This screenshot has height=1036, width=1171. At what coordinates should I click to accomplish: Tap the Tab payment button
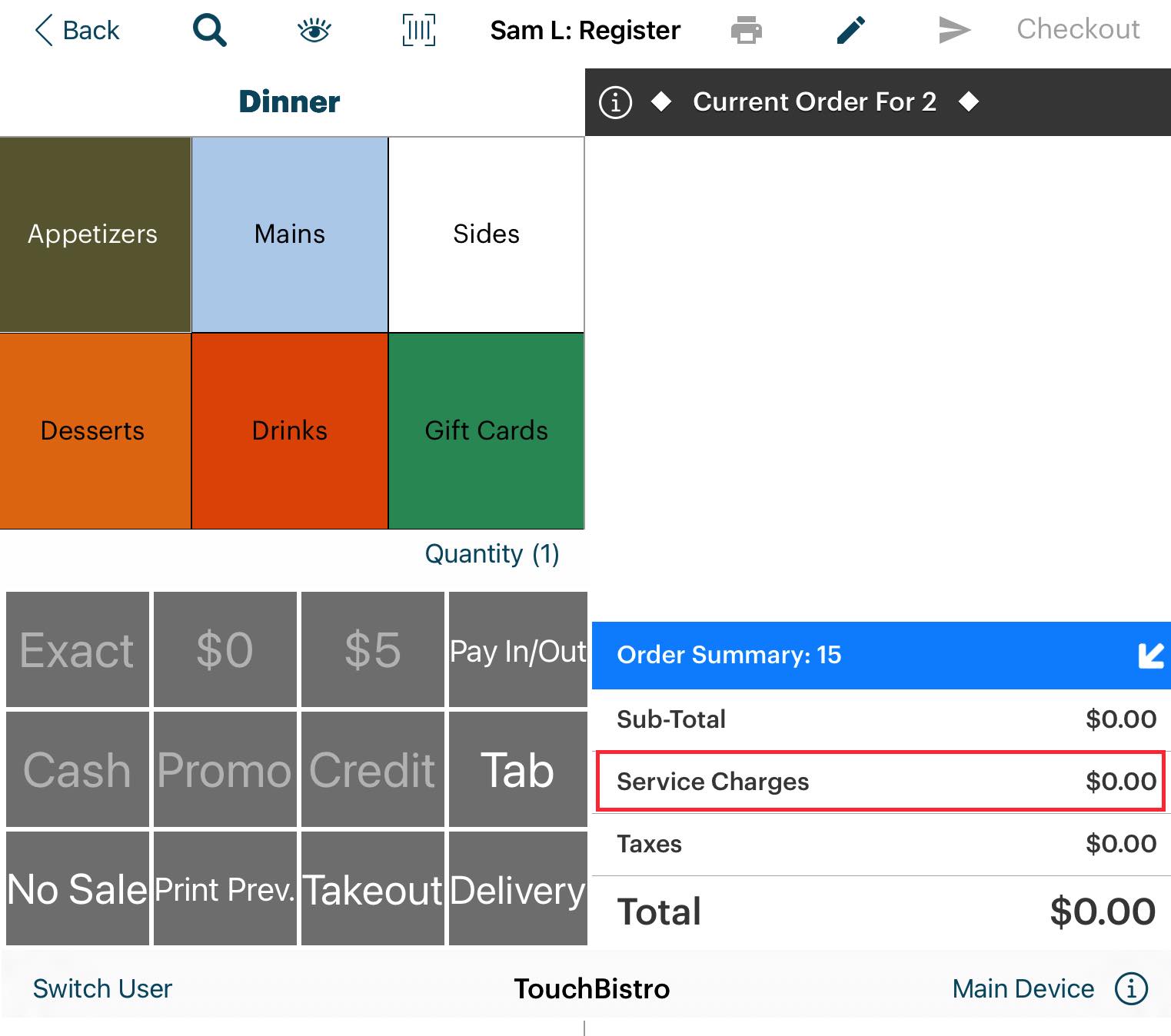(517, 770)
